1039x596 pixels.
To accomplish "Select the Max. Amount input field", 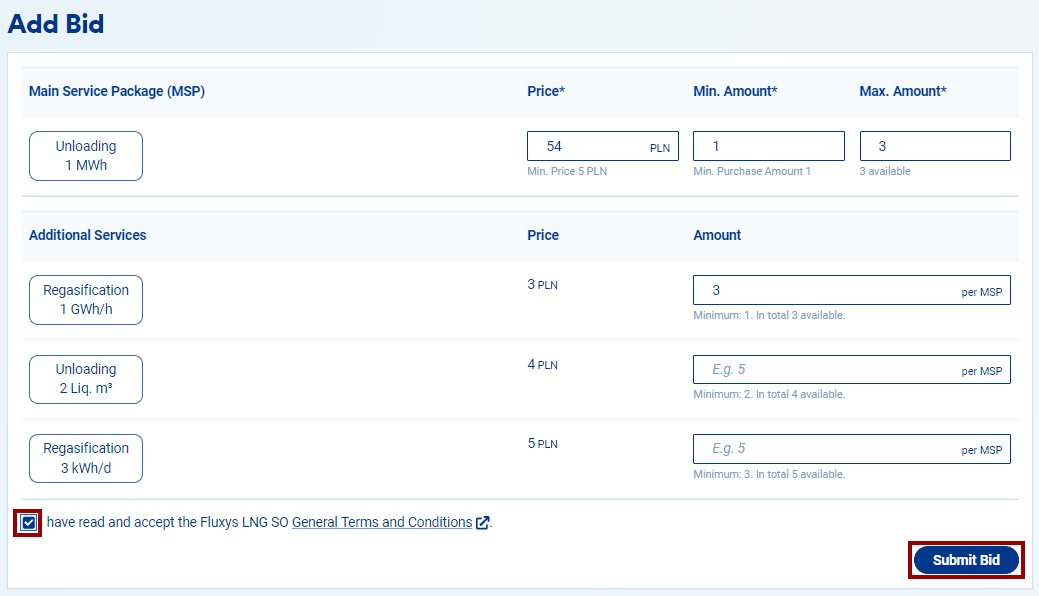I will tap(934, 146).
